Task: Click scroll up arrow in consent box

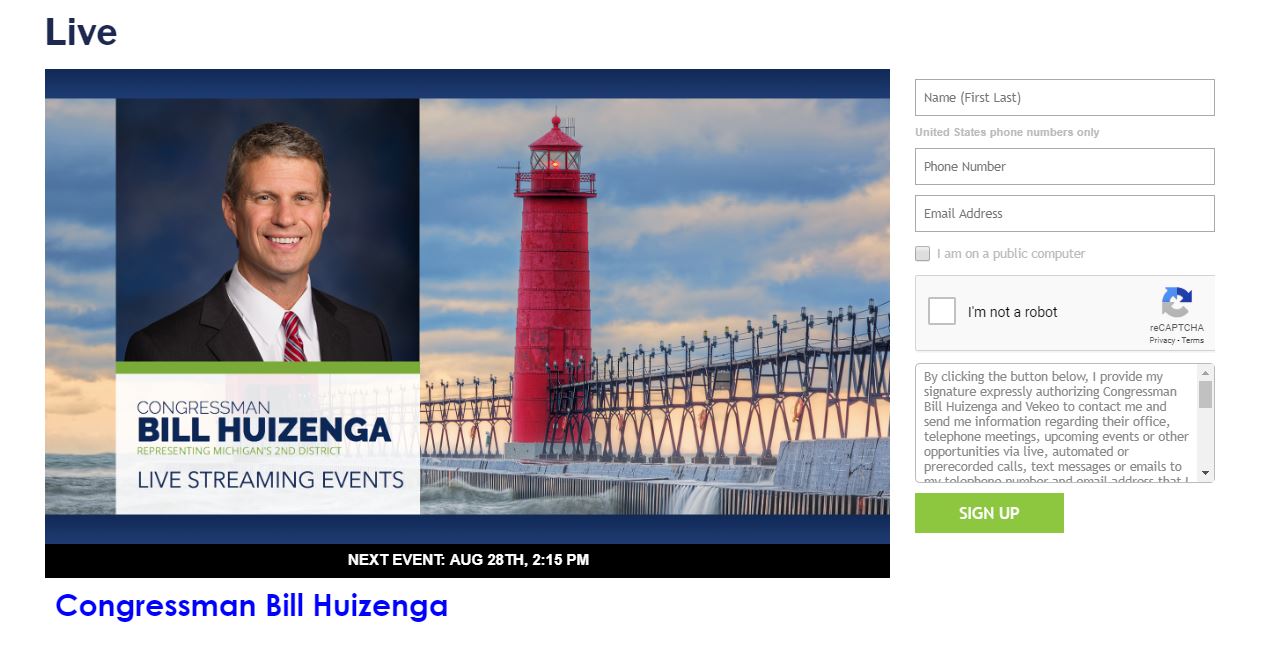Action: (1205, 373)
